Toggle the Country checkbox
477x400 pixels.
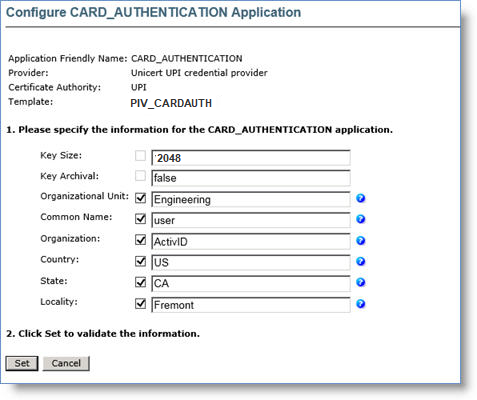coord(140,261)
